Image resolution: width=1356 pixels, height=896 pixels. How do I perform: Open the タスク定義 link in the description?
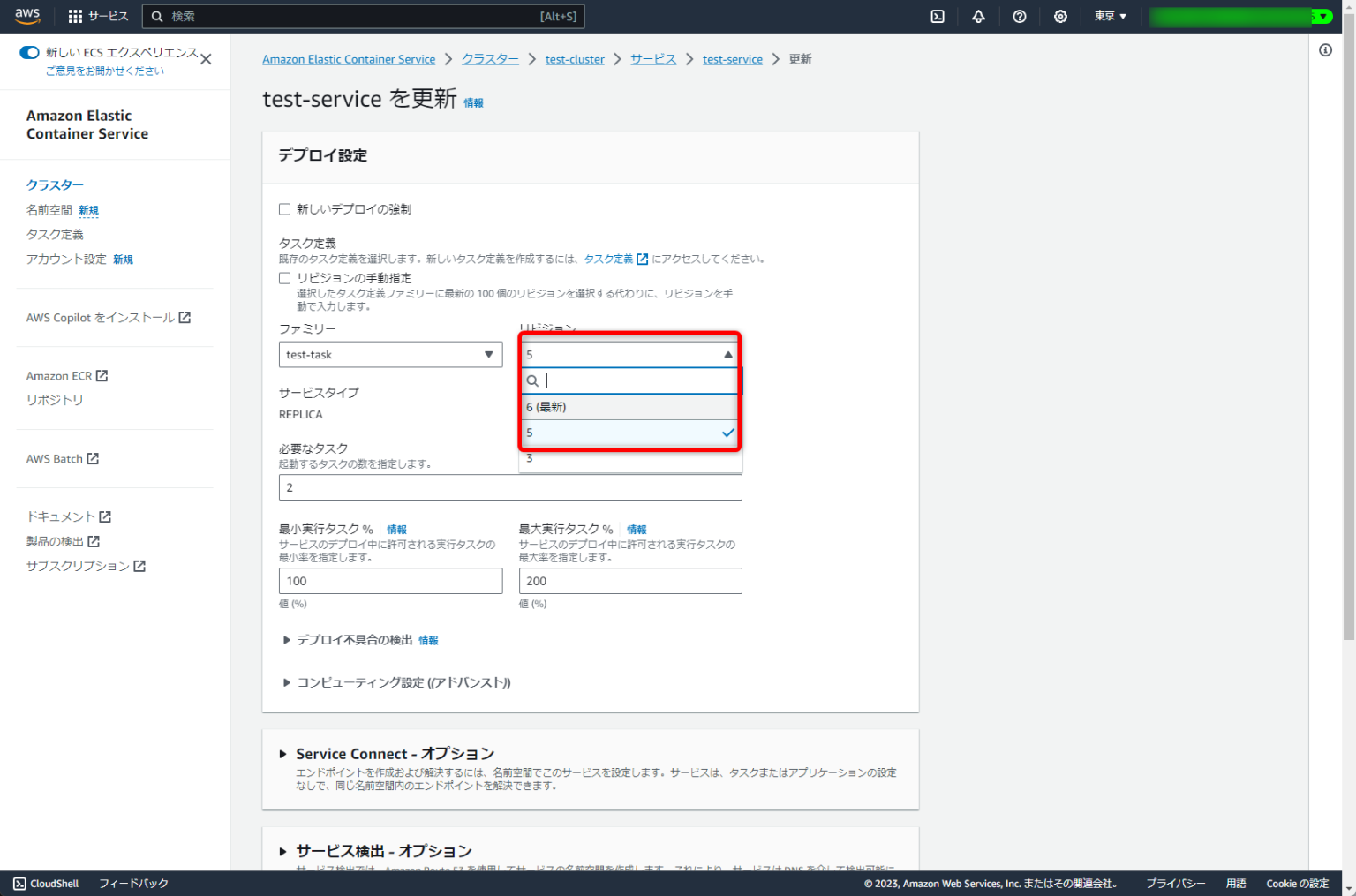[609, 259]
